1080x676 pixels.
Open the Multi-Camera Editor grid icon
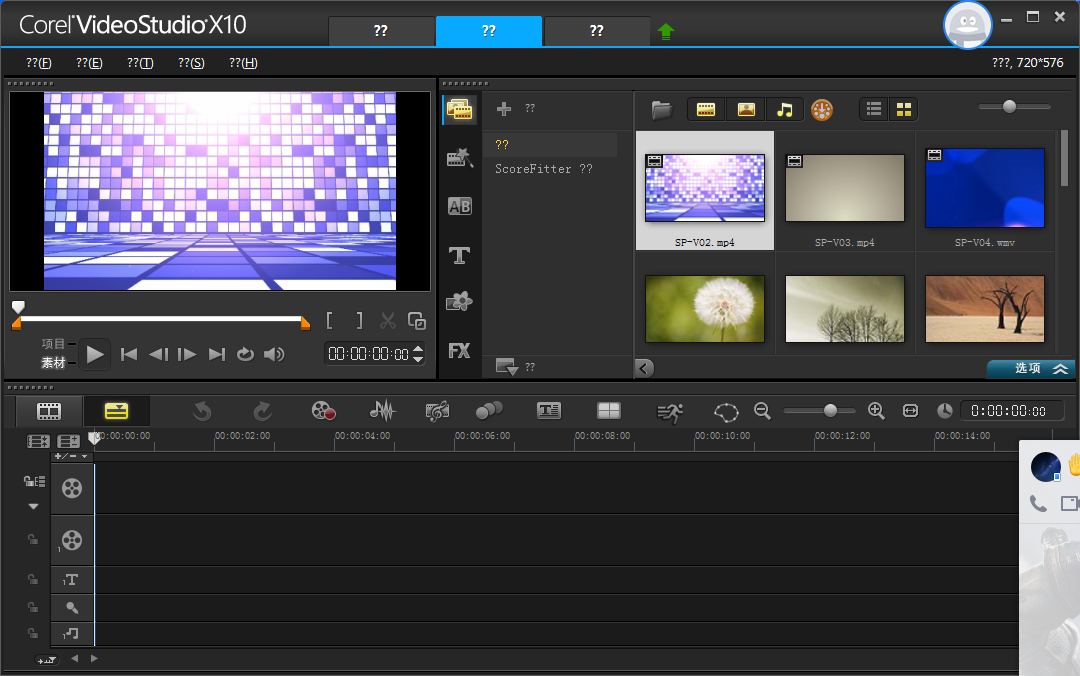point(609,411)
